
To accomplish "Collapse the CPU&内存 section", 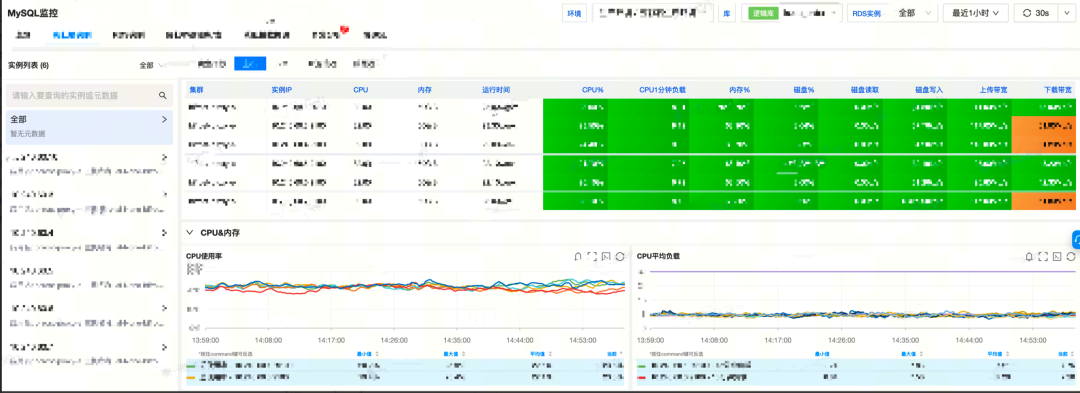I will pyautogui.click(x=190, y=233).
